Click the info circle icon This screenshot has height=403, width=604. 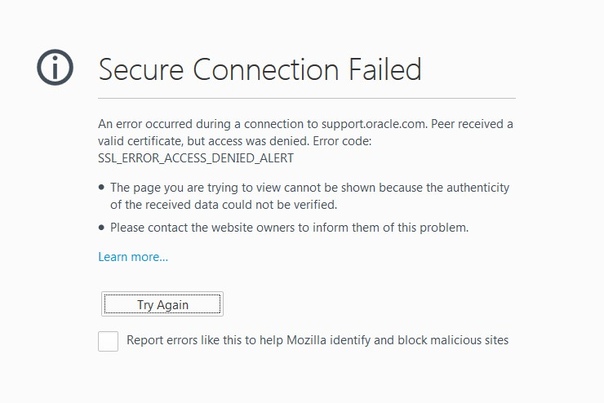[55, 68]
